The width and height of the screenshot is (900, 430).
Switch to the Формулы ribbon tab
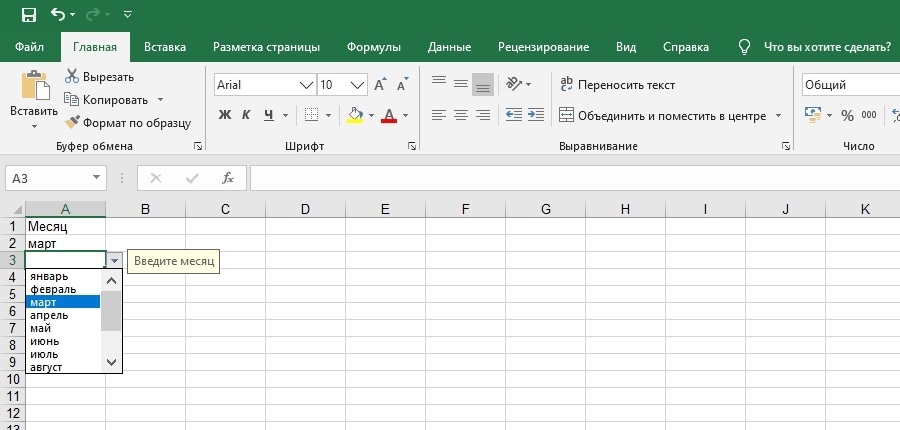(x=373, y=47)
